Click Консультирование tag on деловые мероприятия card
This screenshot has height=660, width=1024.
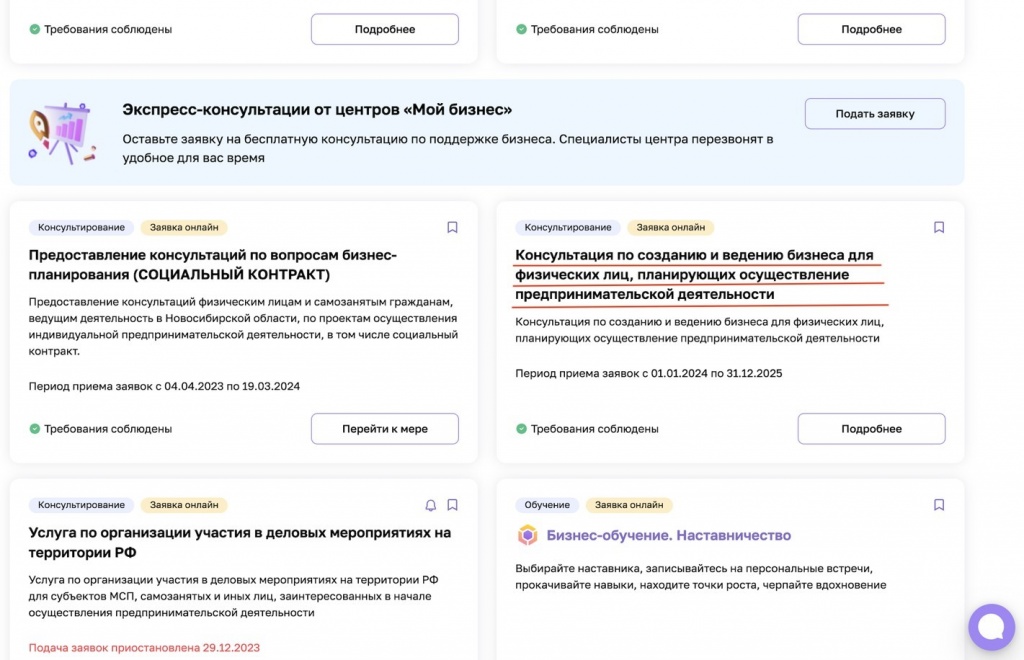(x=81, y=505)
